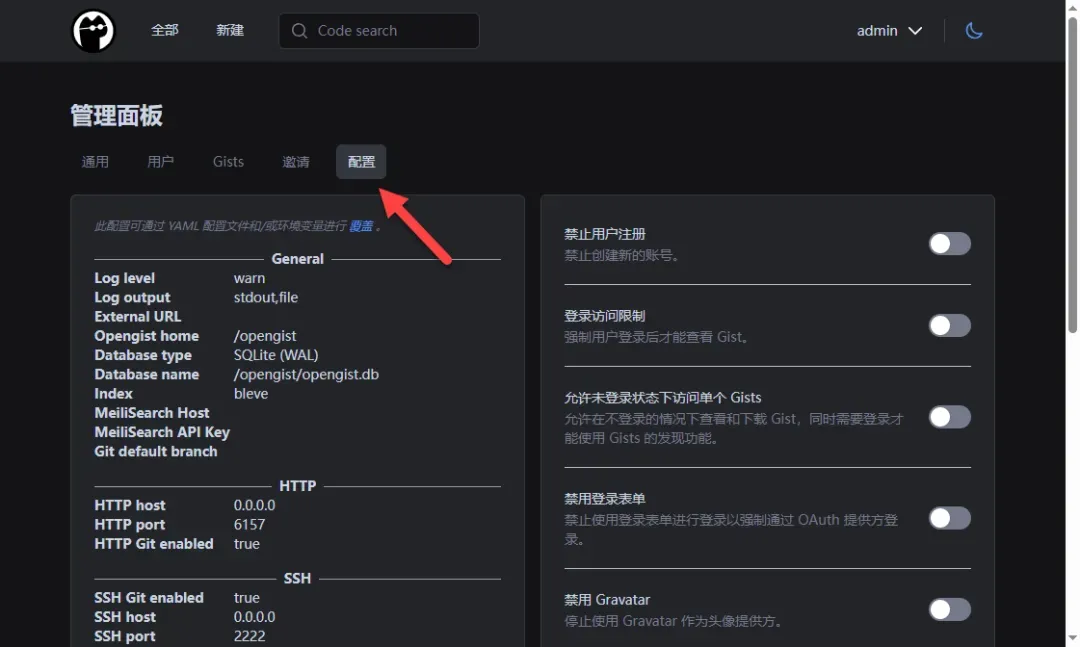
Task: Switch to the 通用 tab
Action: [x=95, y=162]
